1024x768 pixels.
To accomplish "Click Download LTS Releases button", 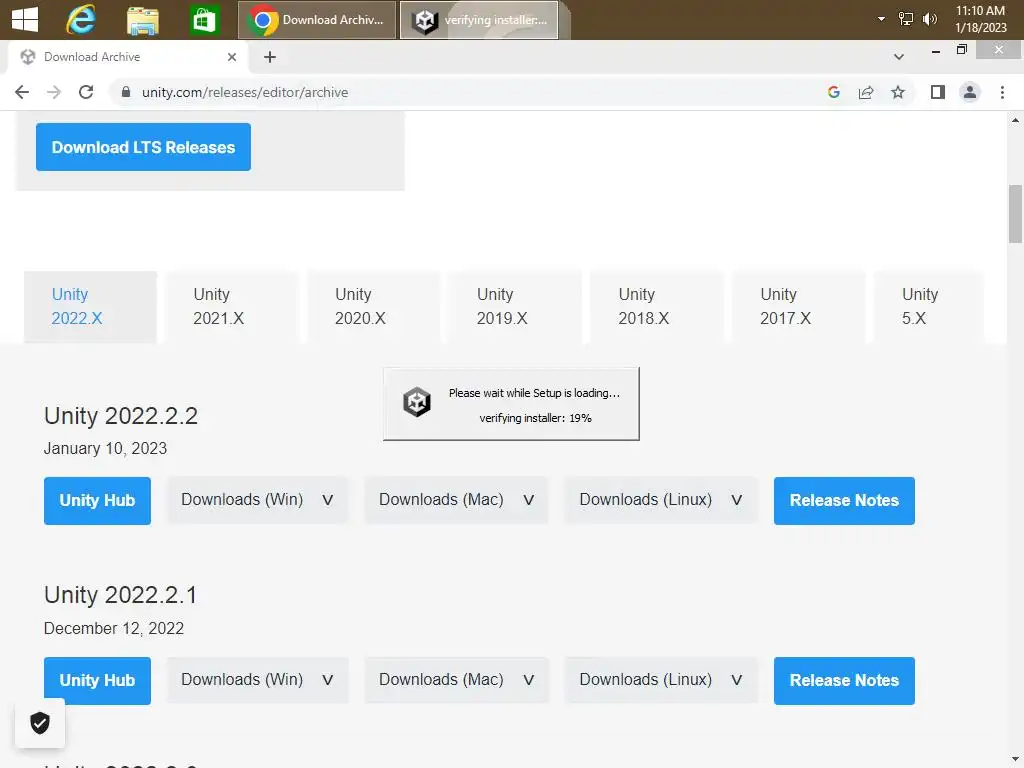I will pyautogui.click(x=143, y=147).
